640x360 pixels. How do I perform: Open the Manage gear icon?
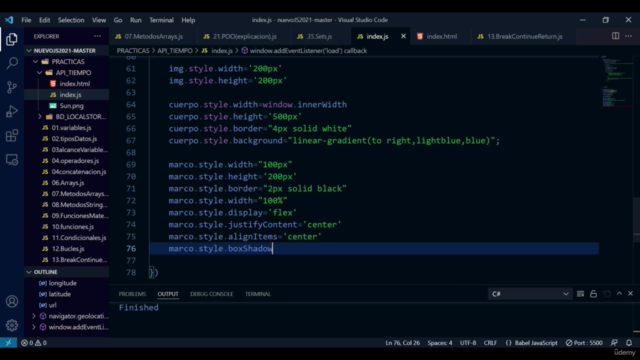coord(12,325)
